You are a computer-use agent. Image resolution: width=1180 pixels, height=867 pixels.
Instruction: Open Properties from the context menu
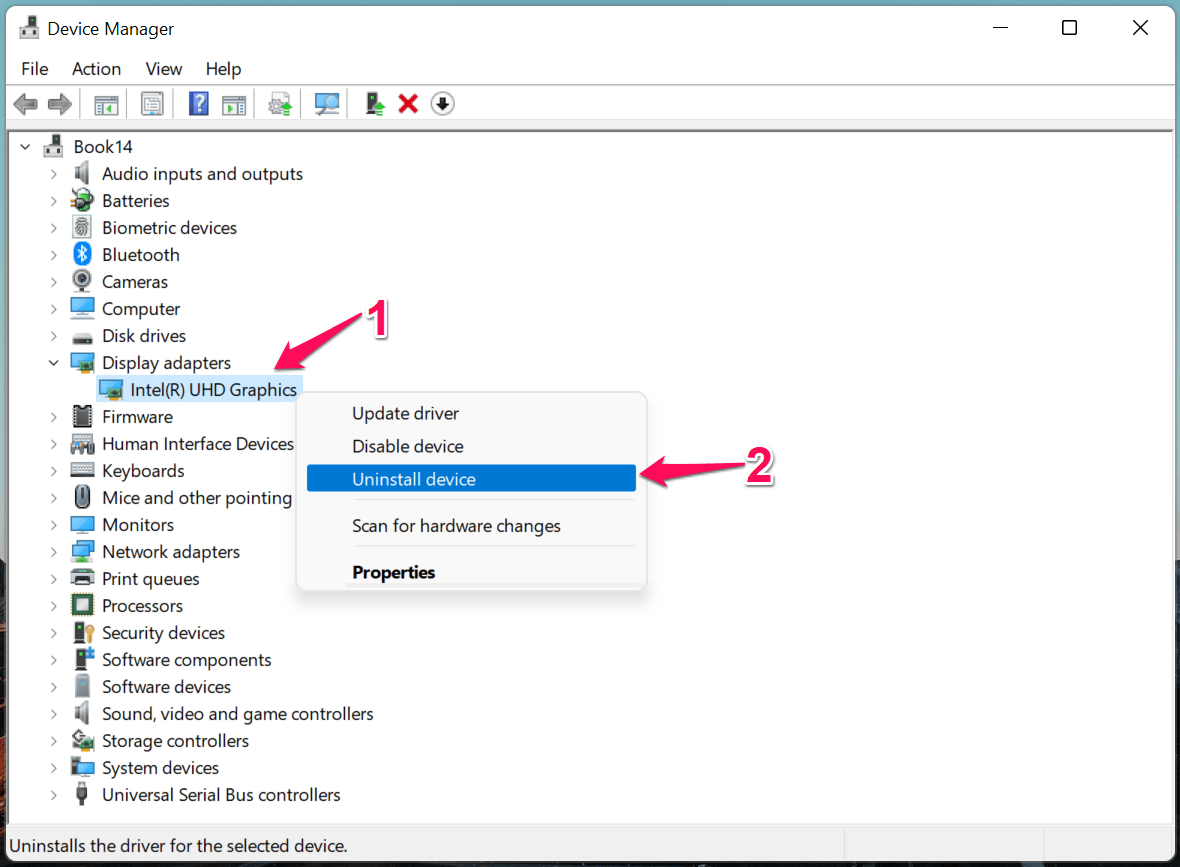[x=393, y=571]
